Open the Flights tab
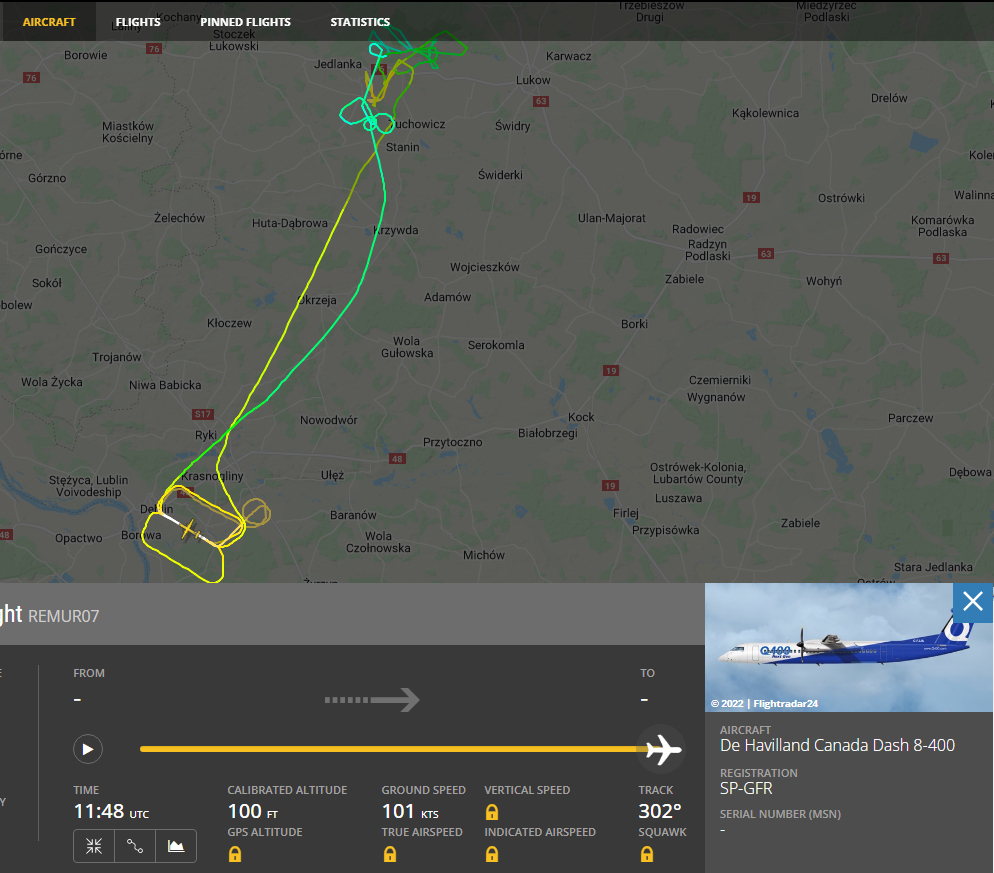 138,22
